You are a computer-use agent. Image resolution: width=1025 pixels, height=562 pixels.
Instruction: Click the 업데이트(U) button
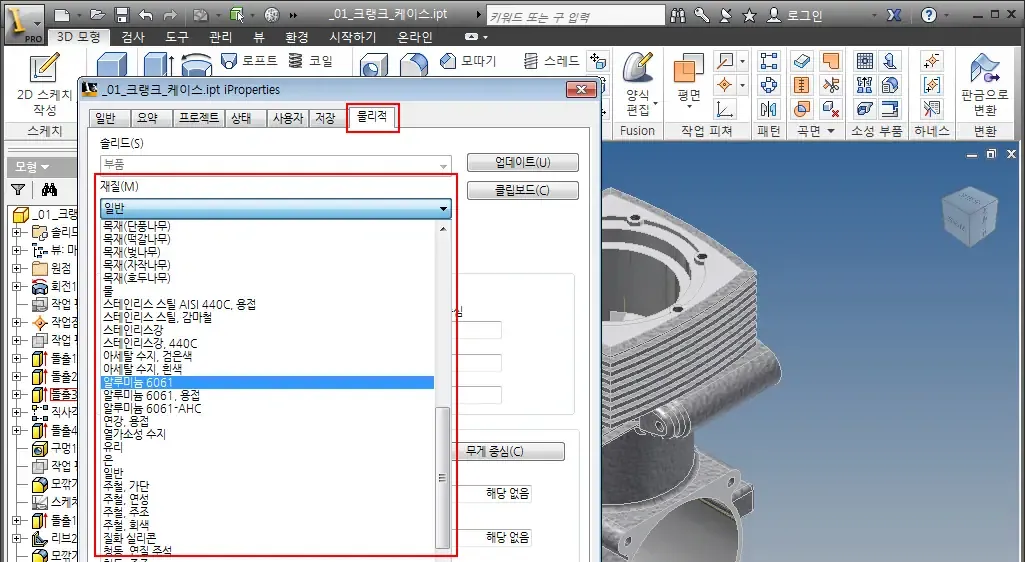(x=522, y=162)
